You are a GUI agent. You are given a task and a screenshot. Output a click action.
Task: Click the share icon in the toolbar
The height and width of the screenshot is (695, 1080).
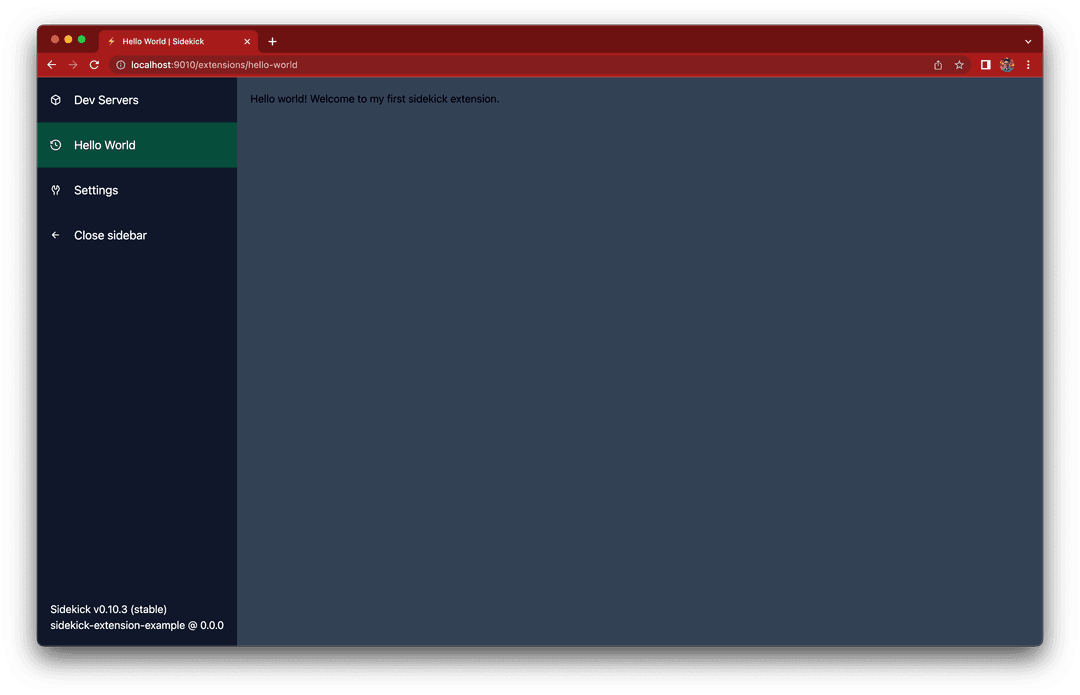[937, 64]
